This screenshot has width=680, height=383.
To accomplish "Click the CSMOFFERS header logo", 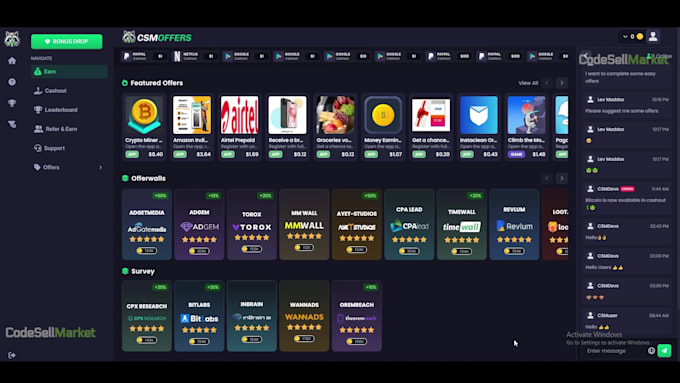I will tap(157, 38).
